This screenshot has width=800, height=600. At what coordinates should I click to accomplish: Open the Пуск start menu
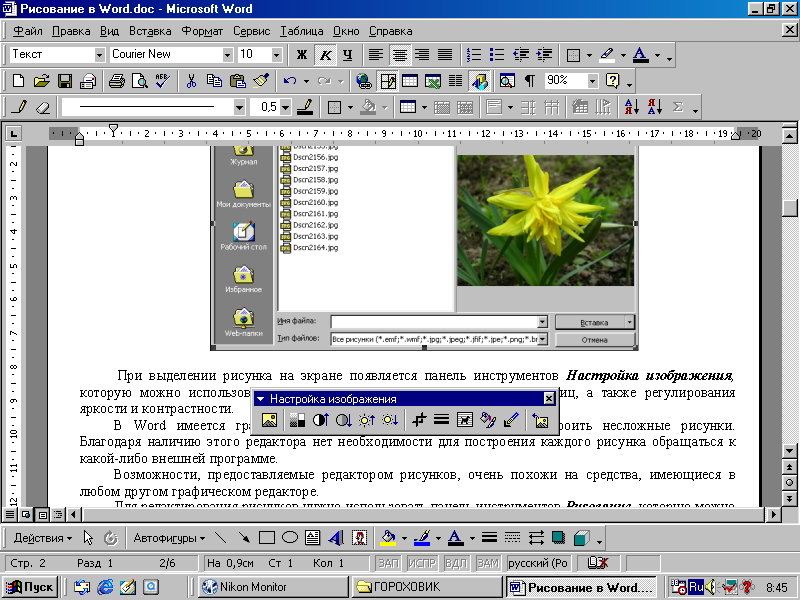[x=30, y=587]
